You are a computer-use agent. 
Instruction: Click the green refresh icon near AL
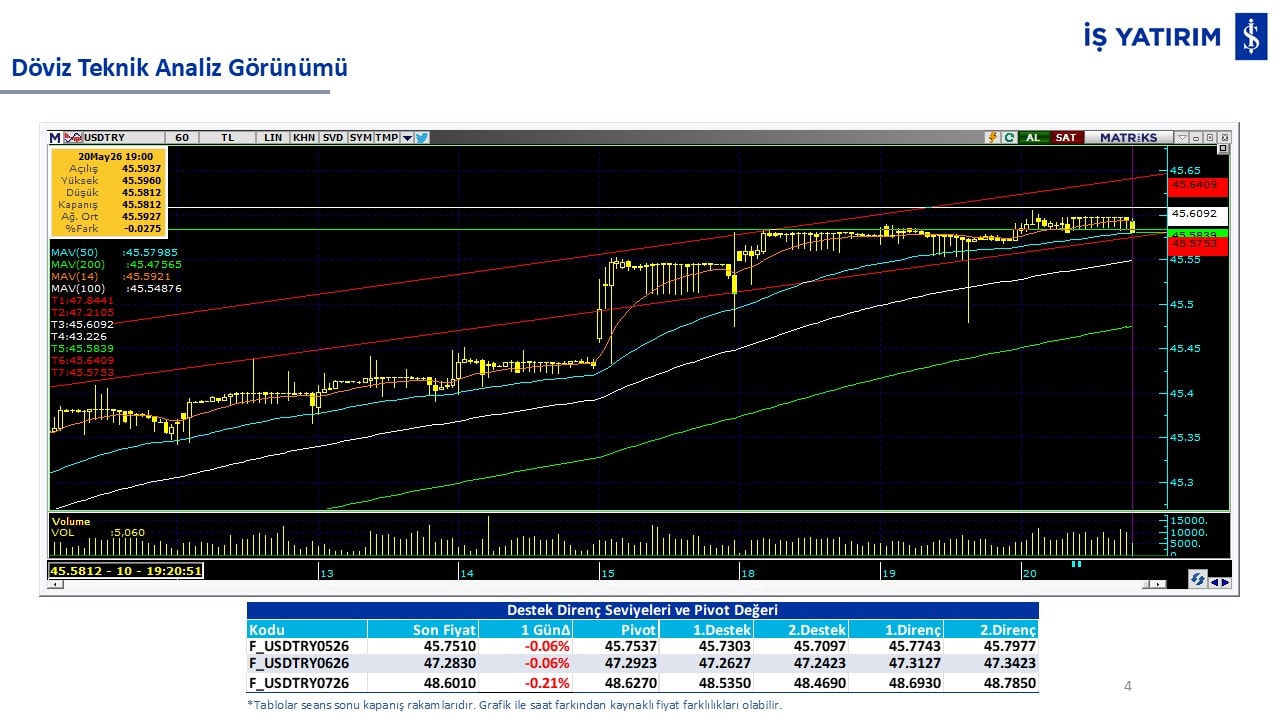1009,138
